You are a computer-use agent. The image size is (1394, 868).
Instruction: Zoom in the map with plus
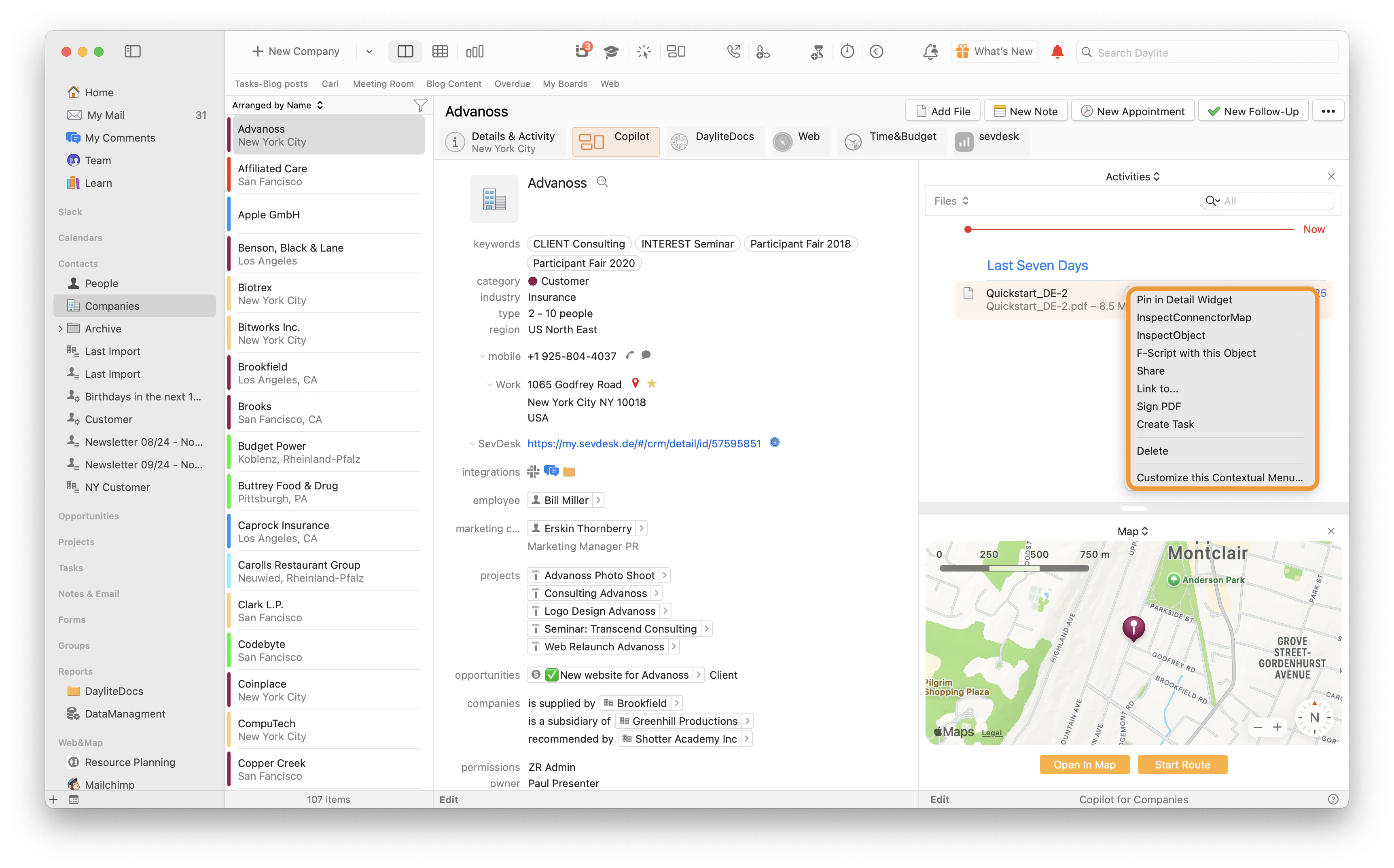[x=1277, y=727]
